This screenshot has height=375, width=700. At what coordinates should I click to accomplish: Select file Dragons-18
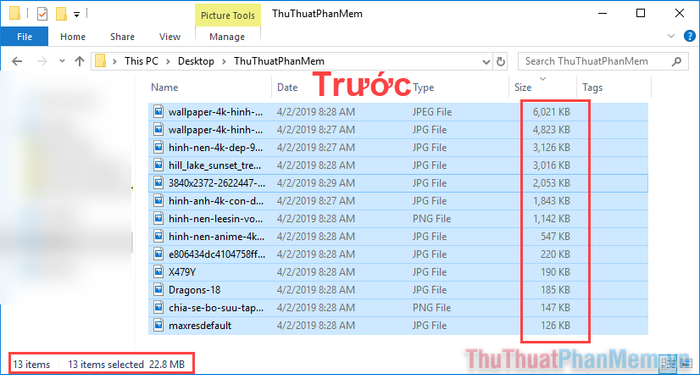[398, 290]
